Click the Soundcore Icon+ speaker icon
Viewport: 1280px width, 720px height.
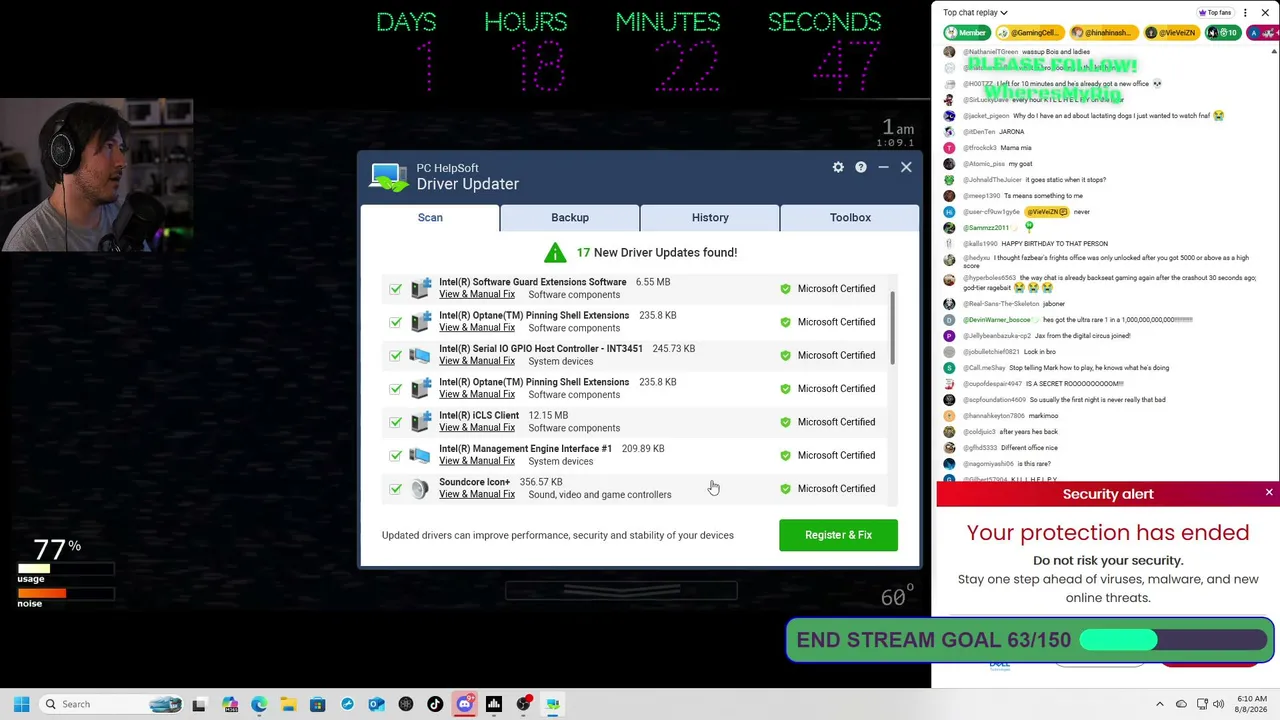pos(420,488)
